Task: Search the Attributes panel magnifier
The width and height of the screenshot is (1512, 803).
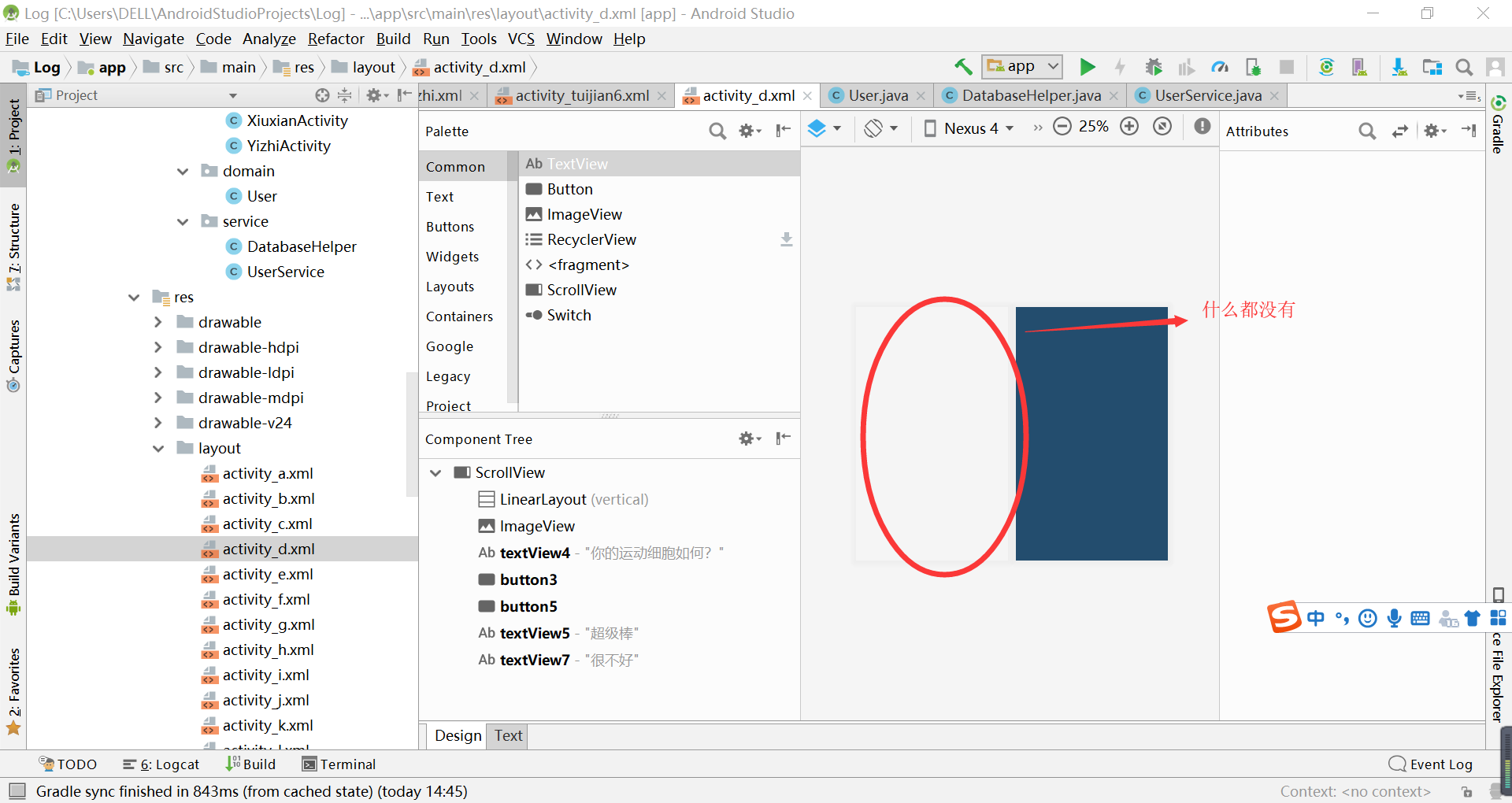Action: [1367, 131]
